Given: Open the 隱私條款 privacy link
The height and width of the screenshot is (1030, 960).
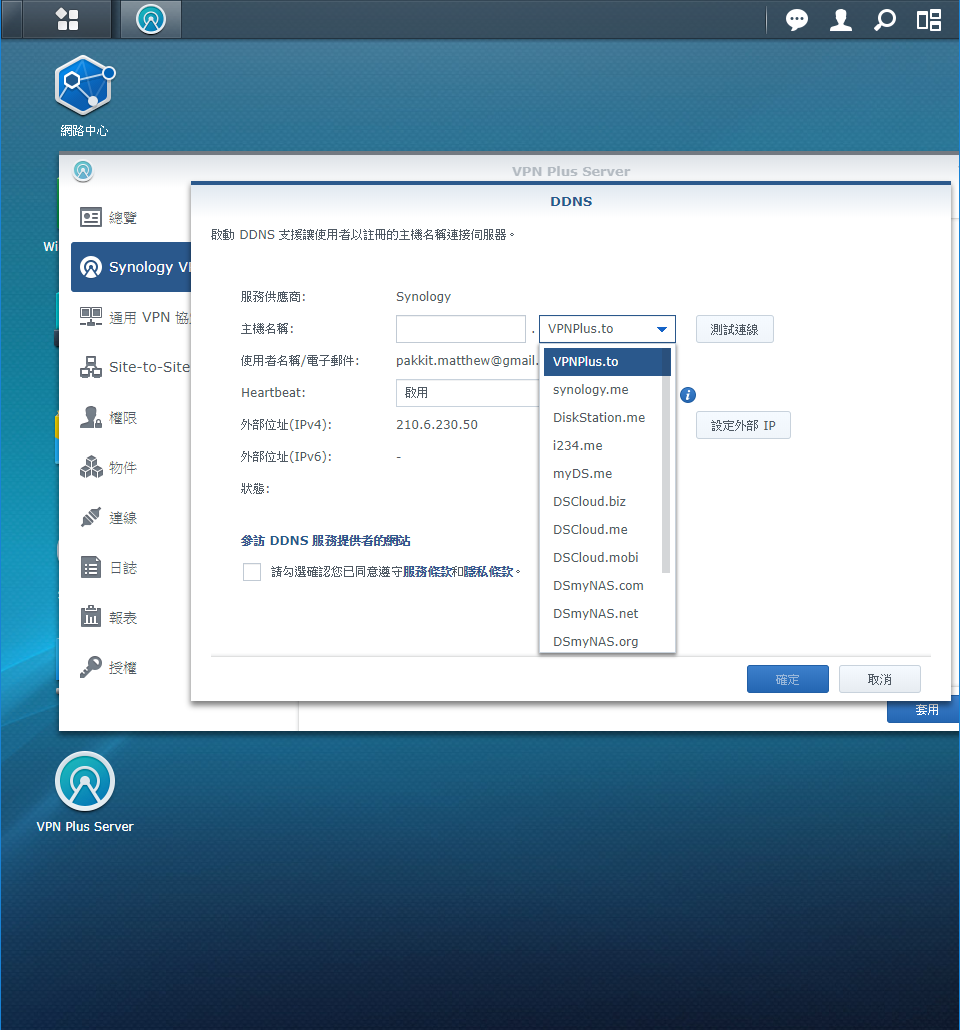Looking at the screenshot, I should click(489, 571).
